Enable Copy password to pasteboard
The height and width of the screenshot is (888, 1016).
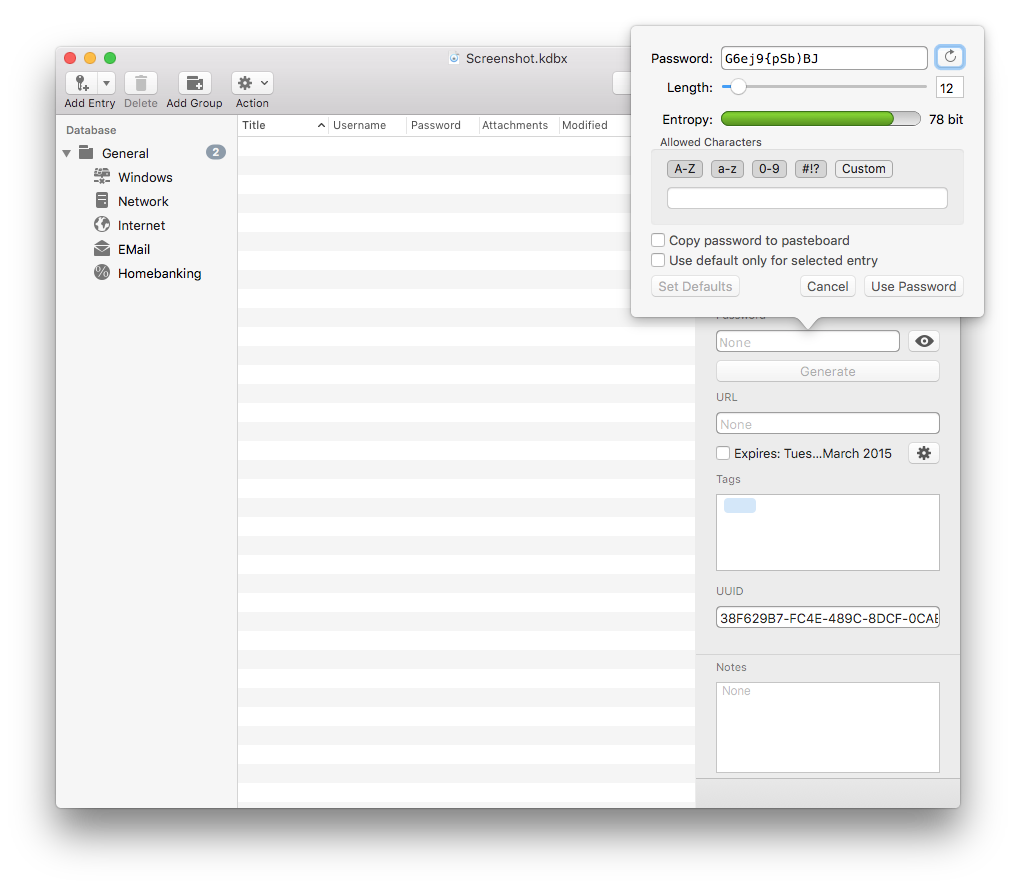pyautogui.click(x=658, y=240)
